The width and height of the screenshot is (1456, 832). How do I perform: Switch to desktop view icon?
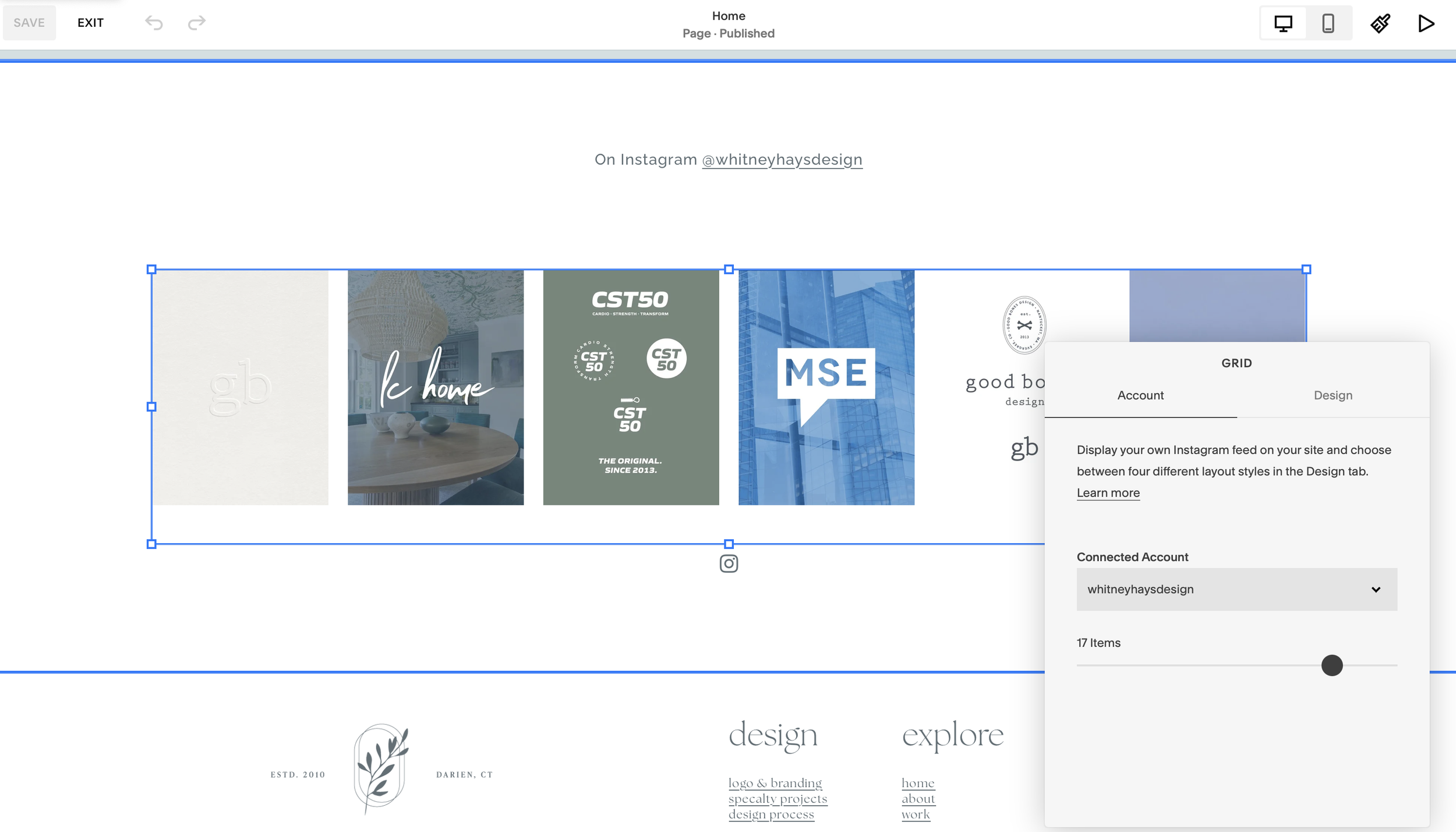coord(1283,23)
